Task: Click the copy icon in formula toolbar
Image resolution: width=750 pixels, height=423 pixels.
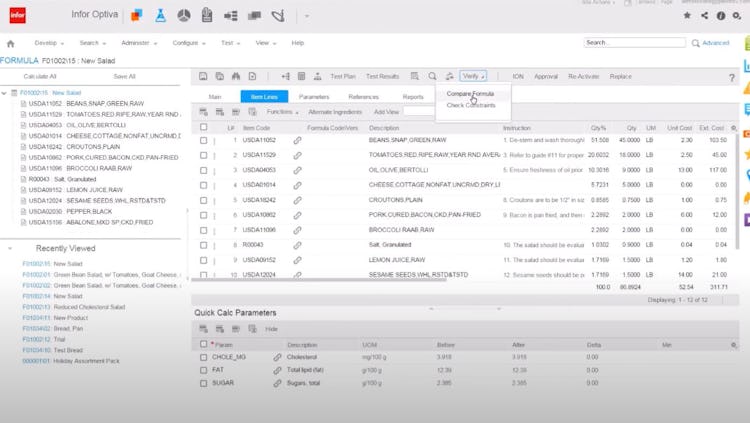Action: [x=220, y=76]
